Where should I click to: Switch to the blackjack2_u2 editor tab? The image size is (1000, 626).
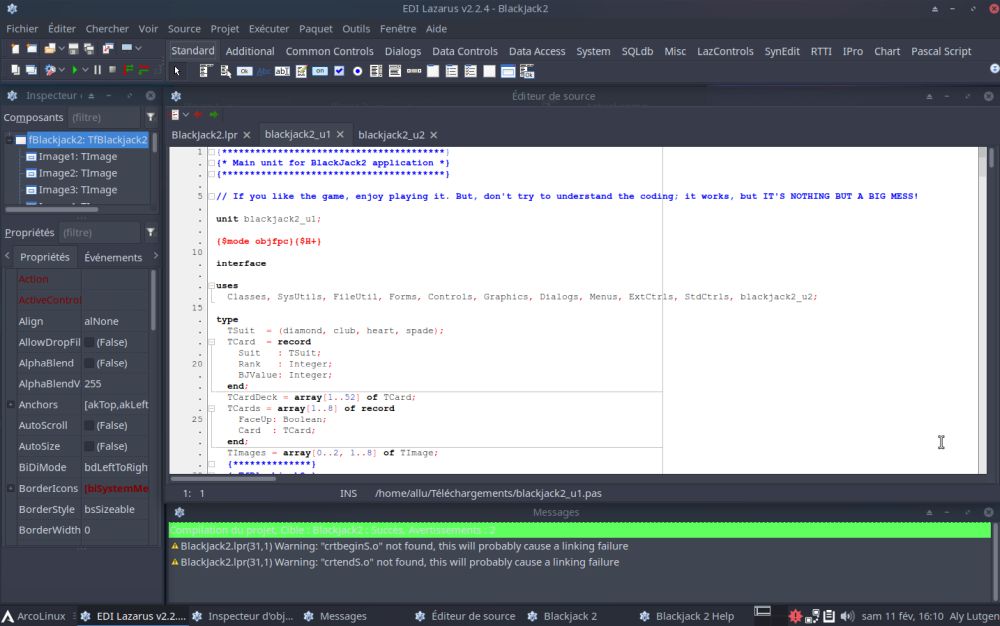pyautogui.click(x=391, y=135)
